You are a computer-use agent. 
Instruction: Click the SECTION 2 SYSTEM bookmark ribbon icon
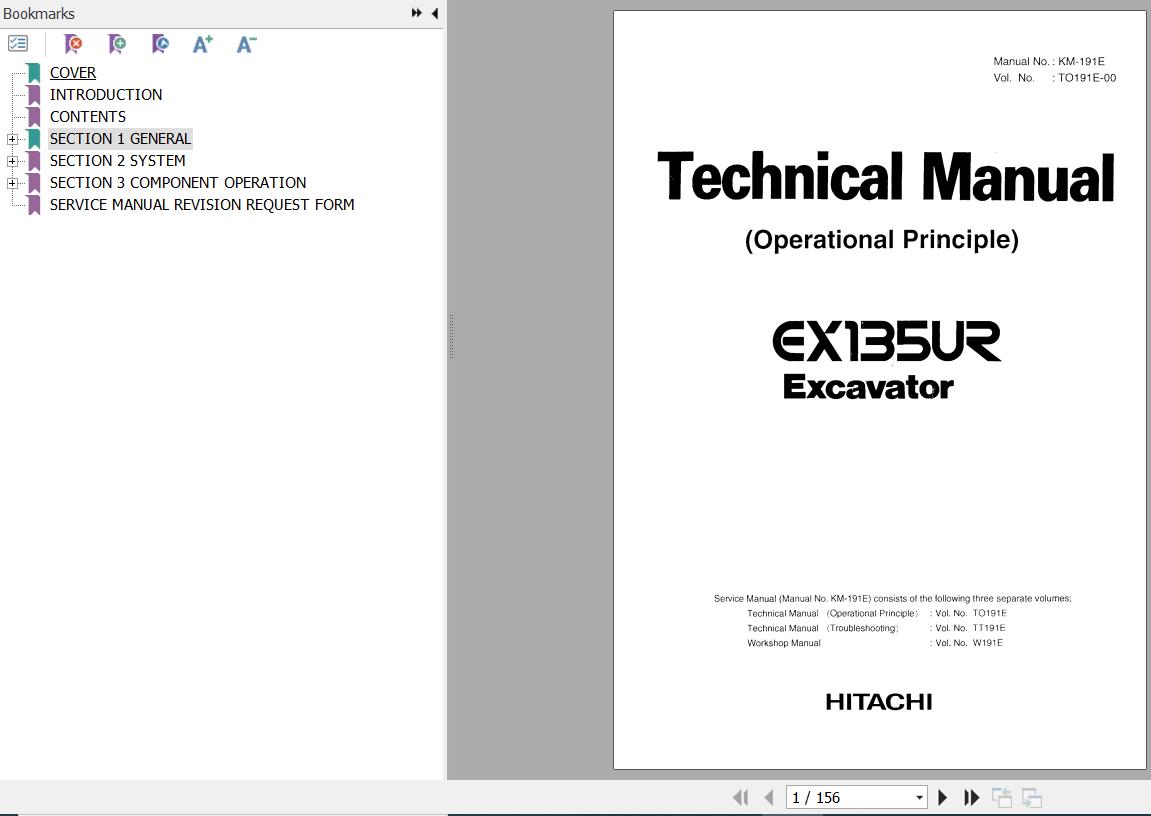click(34, 161)
